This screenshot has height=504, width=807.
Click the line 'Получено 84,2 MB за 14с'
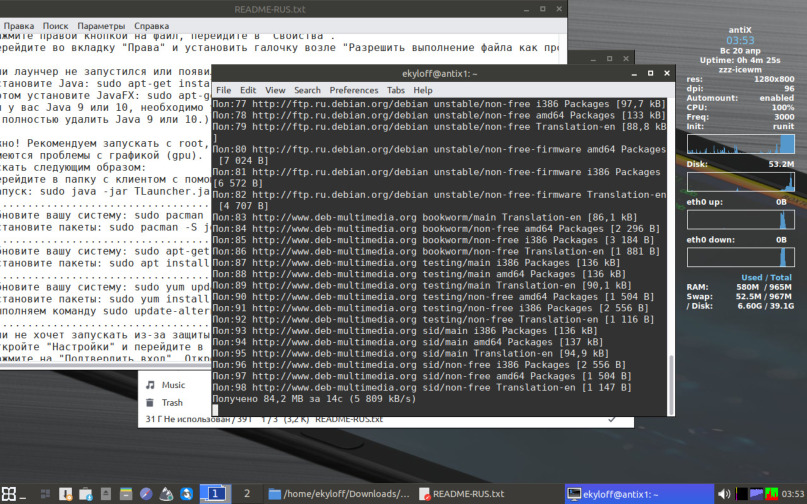[314, 398]
